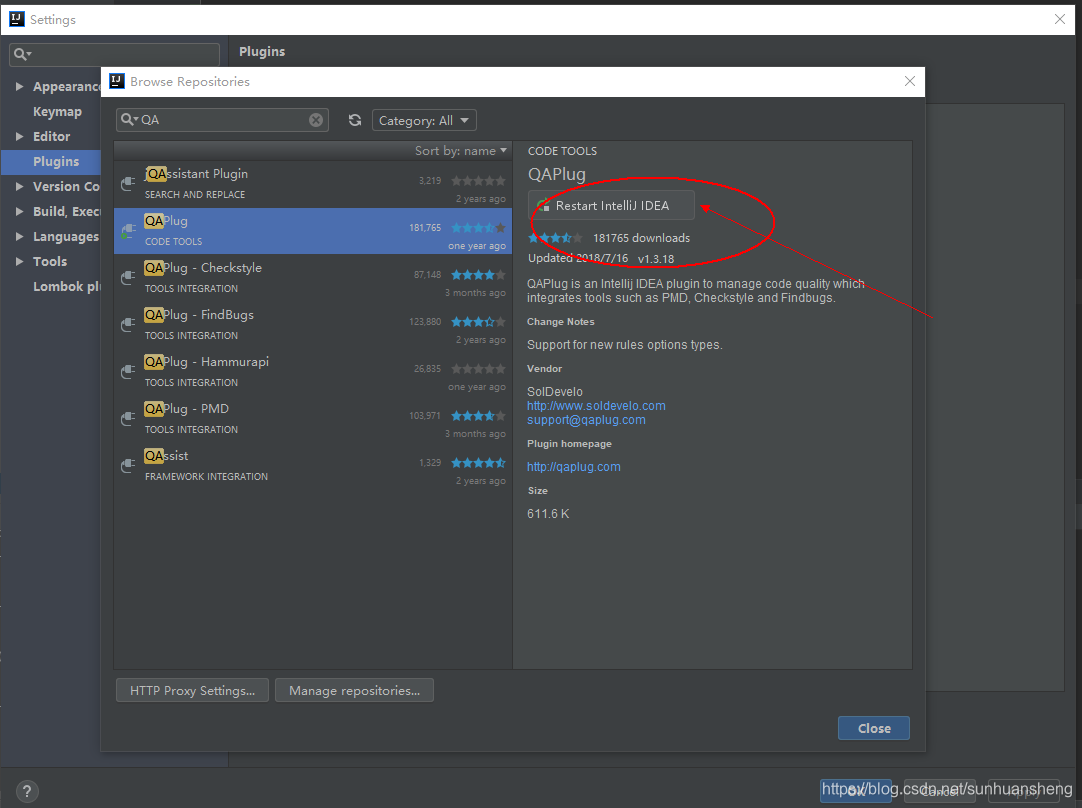Open http://www.soldevelo.com vendor link
This screenshot has width=1082, height=808.
pyautogui.click(x=596, y=406)
